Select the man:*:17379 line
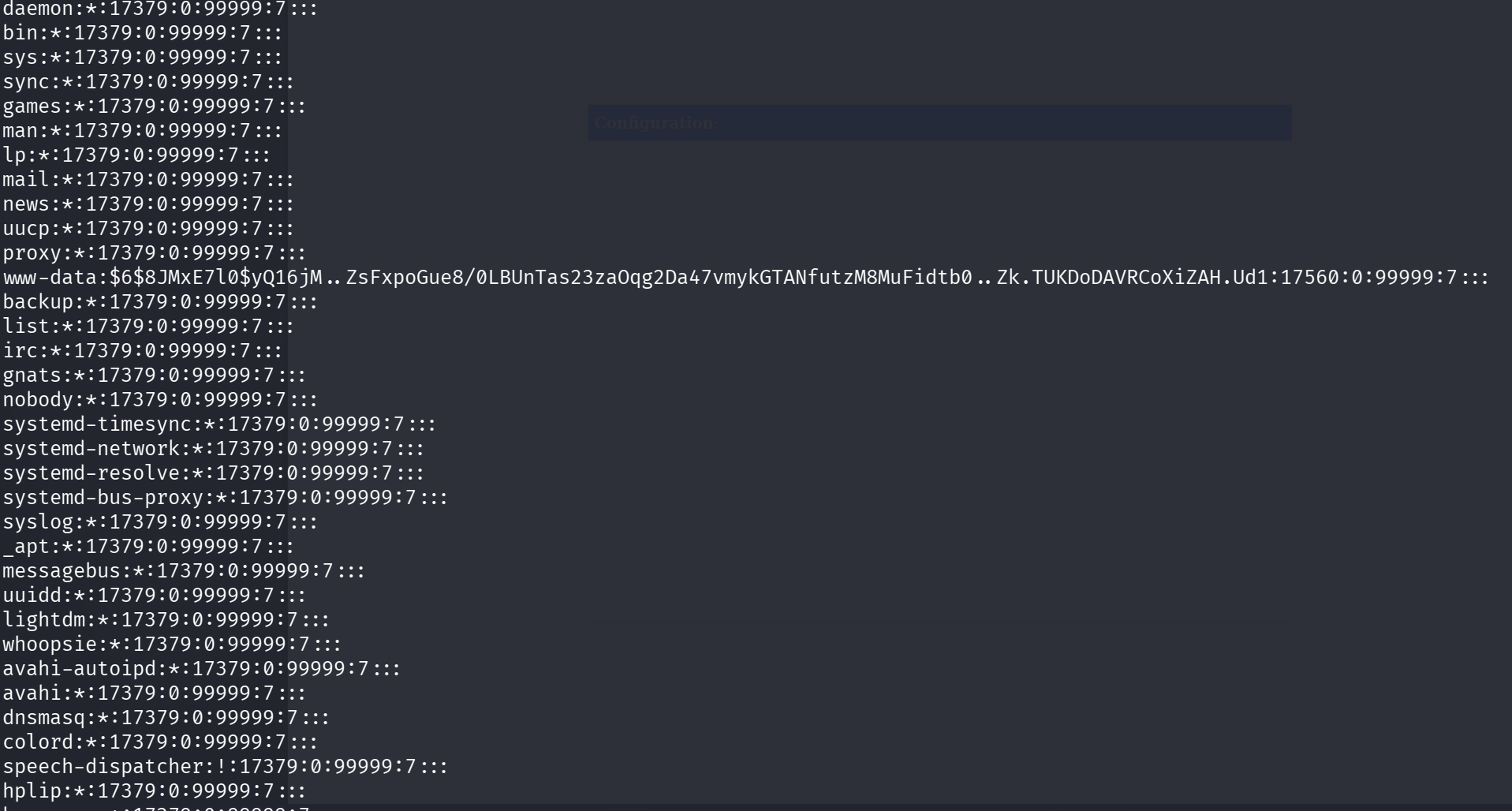The height and width of the screenshot is (811, 1512). click(143, 131)
